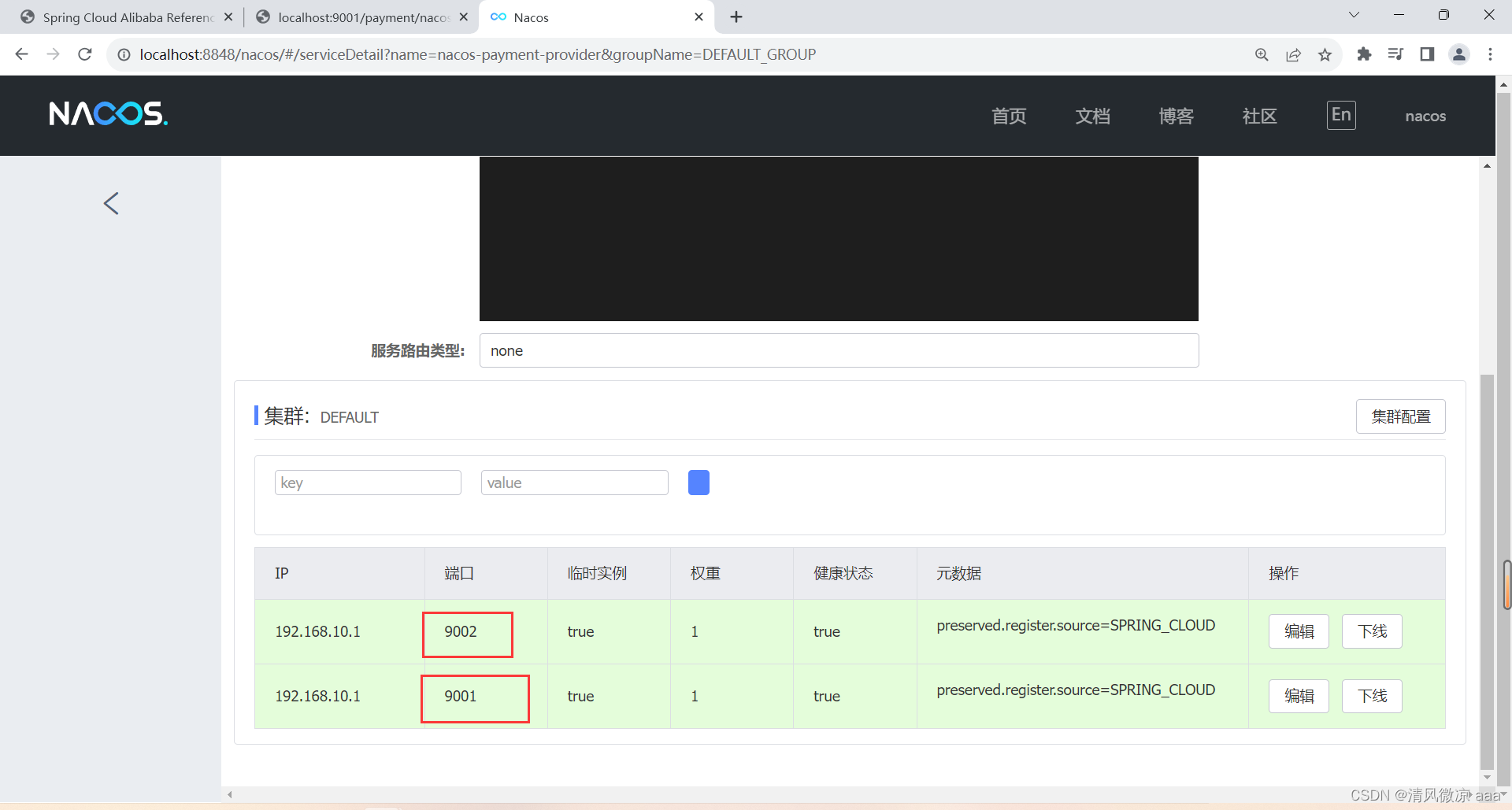Click the DEFAULT cluster name

click(x=350, y=417)
